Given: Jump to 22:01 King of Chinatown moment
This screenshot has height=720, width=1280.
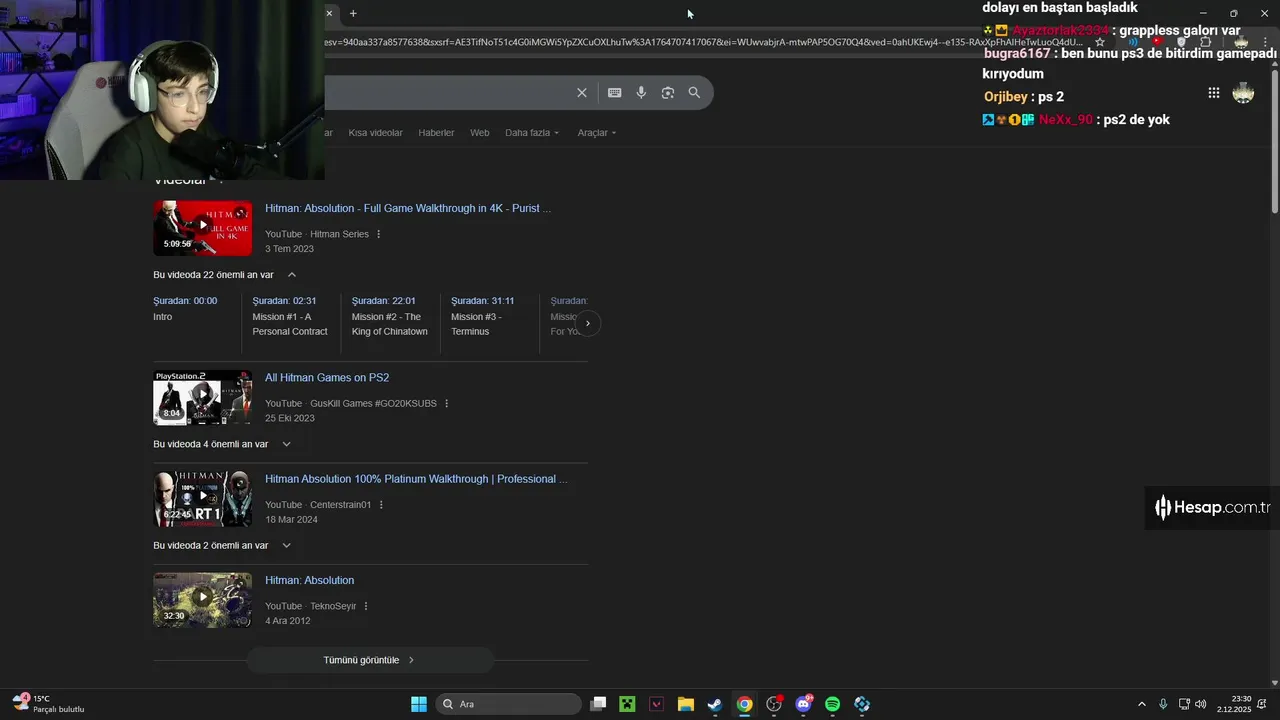Looking at the screenshot, I should pyautogui.click(x=390, y=316).
